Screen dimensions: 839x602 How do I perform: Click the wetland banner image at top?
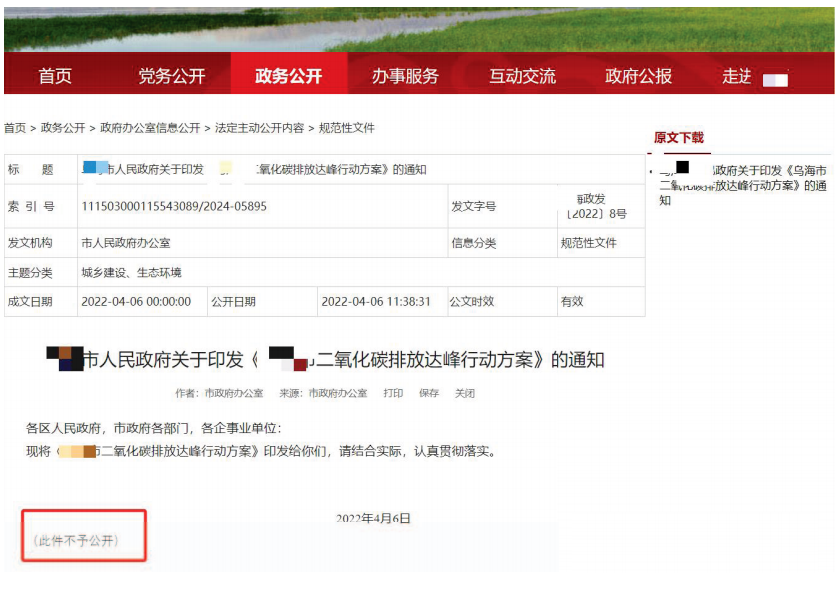coord(419,26)
